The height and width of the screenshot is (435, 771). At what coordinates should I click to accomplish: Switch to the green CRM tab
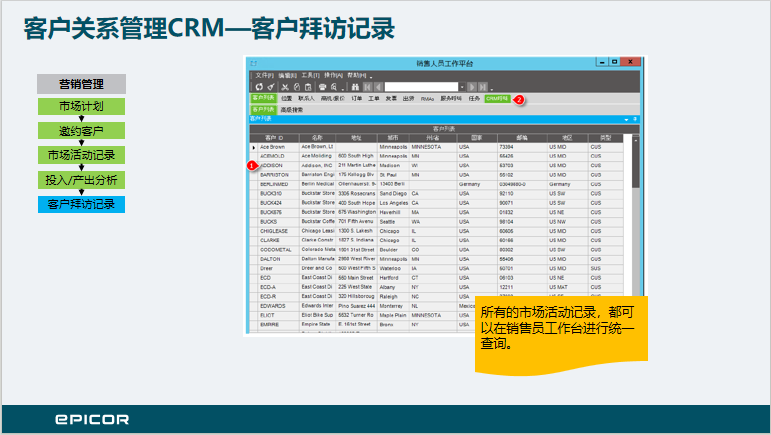click(498, 99)
